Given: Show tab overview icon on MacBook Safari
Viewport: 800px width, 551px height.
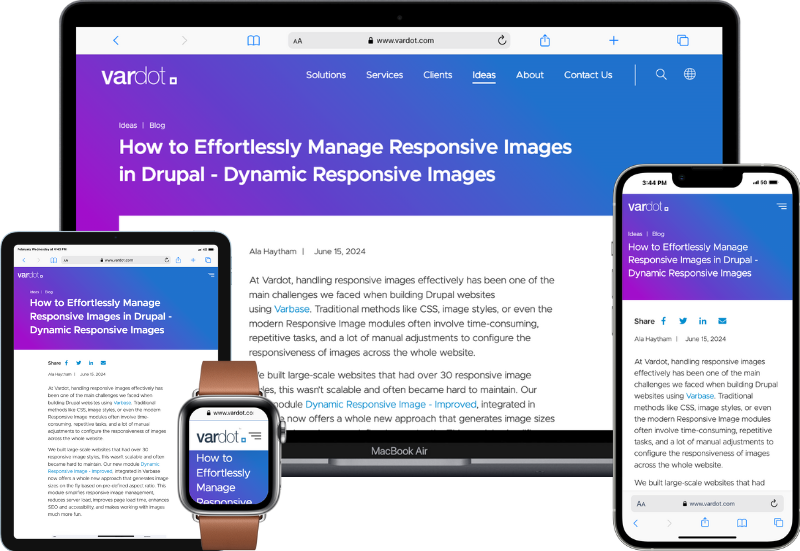Looking at the screenshot, I should point(683,40).
